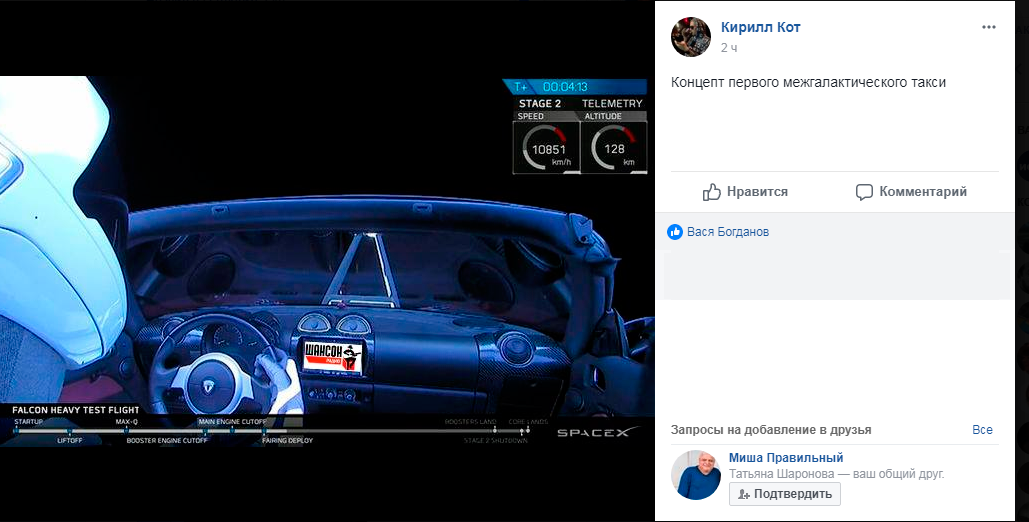Click the '2 ч' post timestamp
Image resolution: width=1029 pixels, height=522 pixels.
729,47
